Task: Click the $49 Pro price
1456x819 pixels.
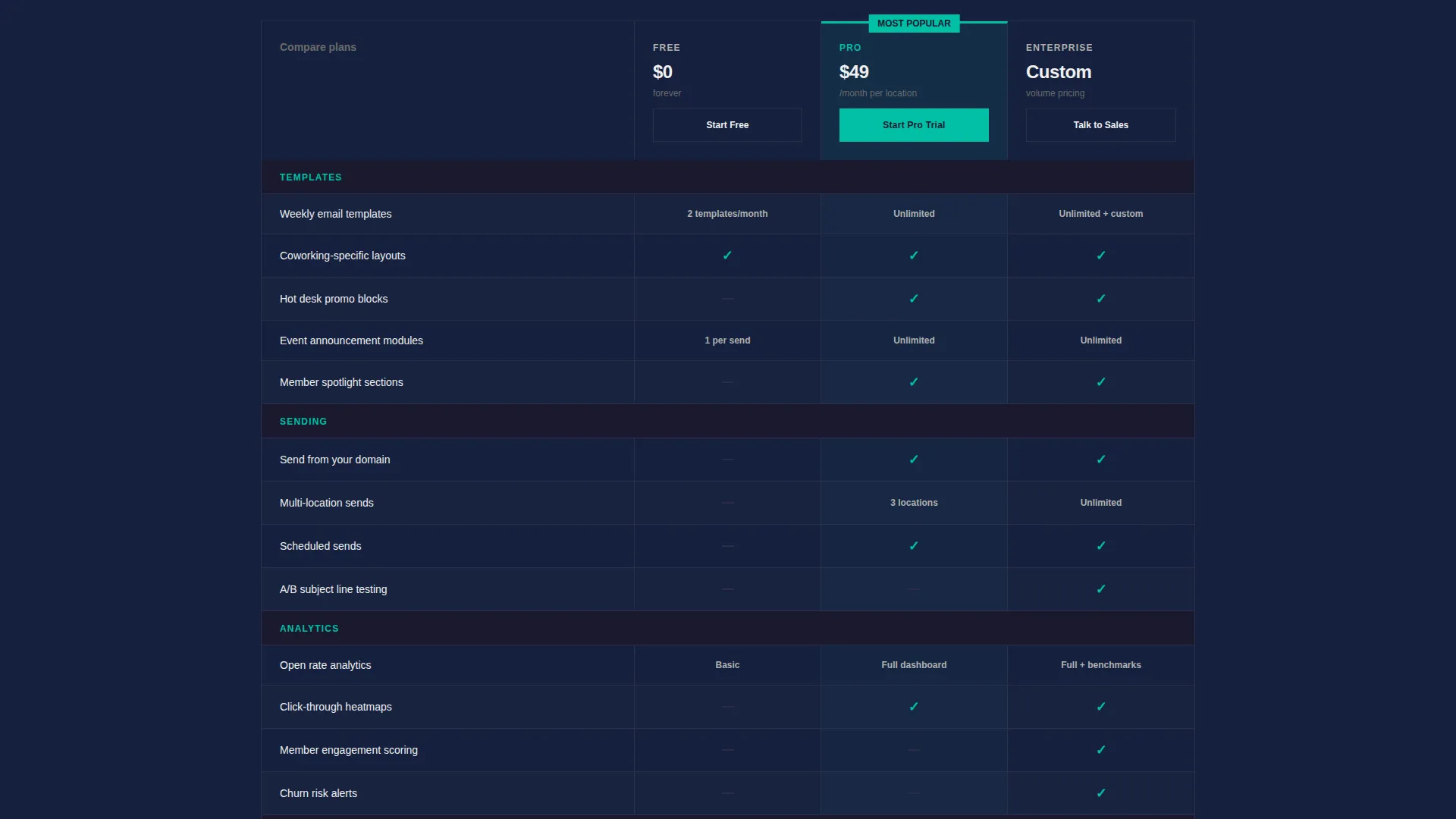Action: click(854, 72)
